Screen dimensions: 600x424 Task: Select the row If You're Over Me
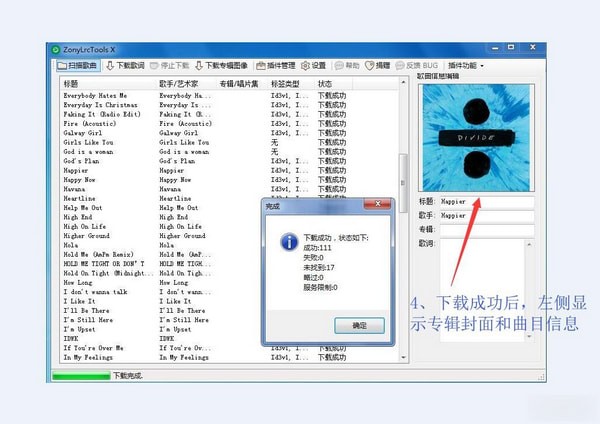click(x=161, y=348)
